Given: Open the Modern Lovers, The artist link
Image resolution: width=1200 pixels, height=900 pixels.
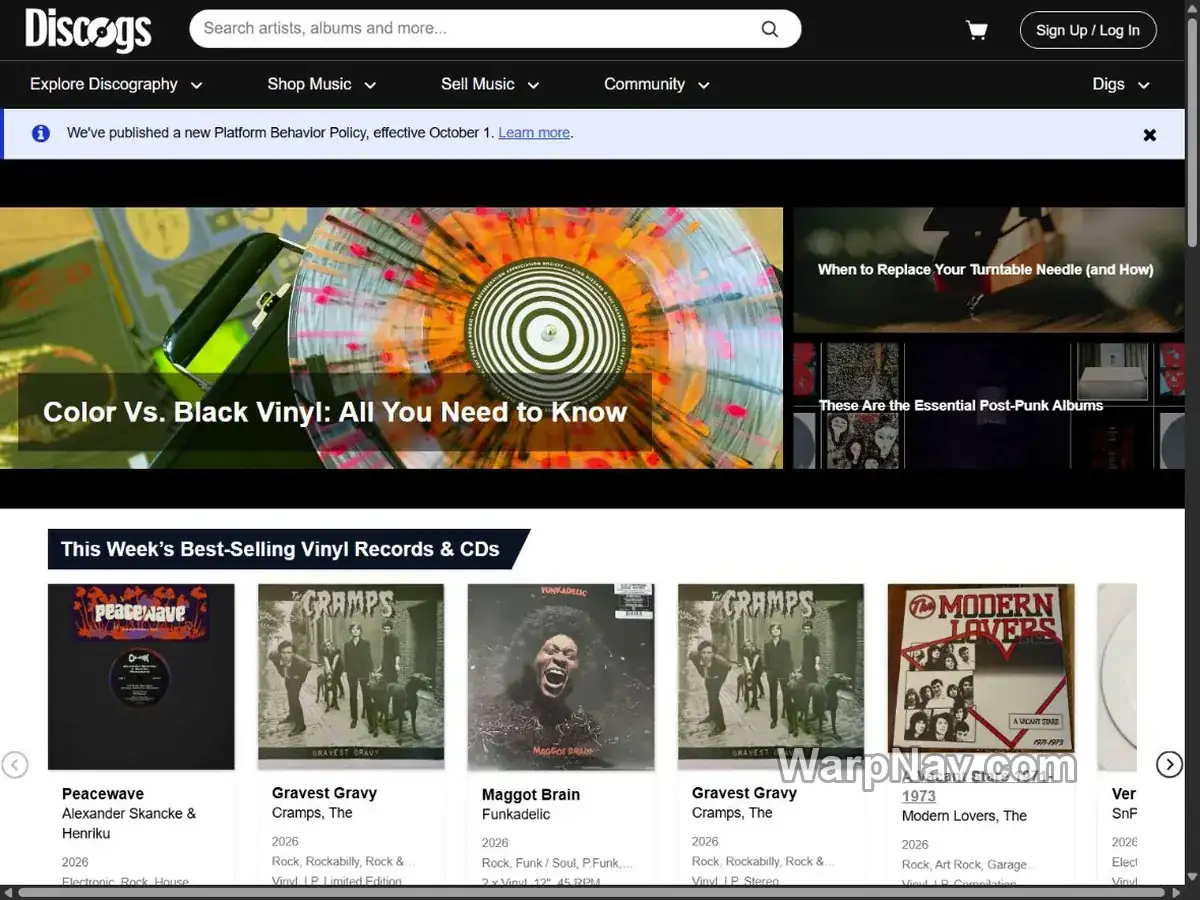Looking at the screenshot, I should (964, 816).
